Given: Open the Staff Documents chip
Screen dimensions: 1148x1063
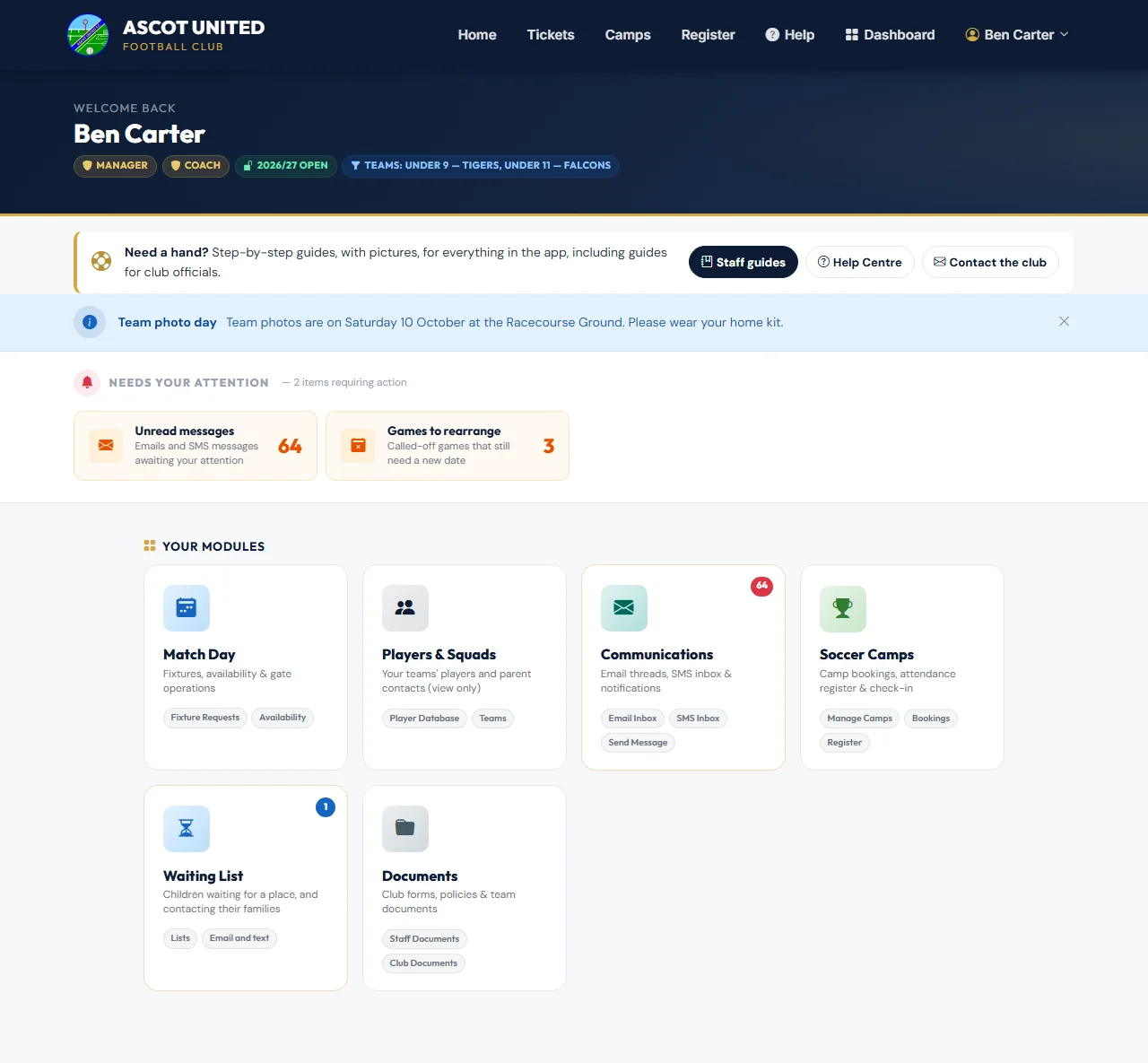Looking at the screenshot, I should 424,939.
